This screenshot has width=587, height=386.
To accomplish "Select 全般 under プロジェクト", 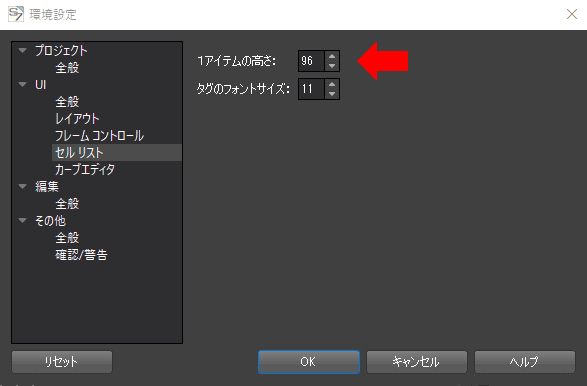I will click(x=67, y=68).
